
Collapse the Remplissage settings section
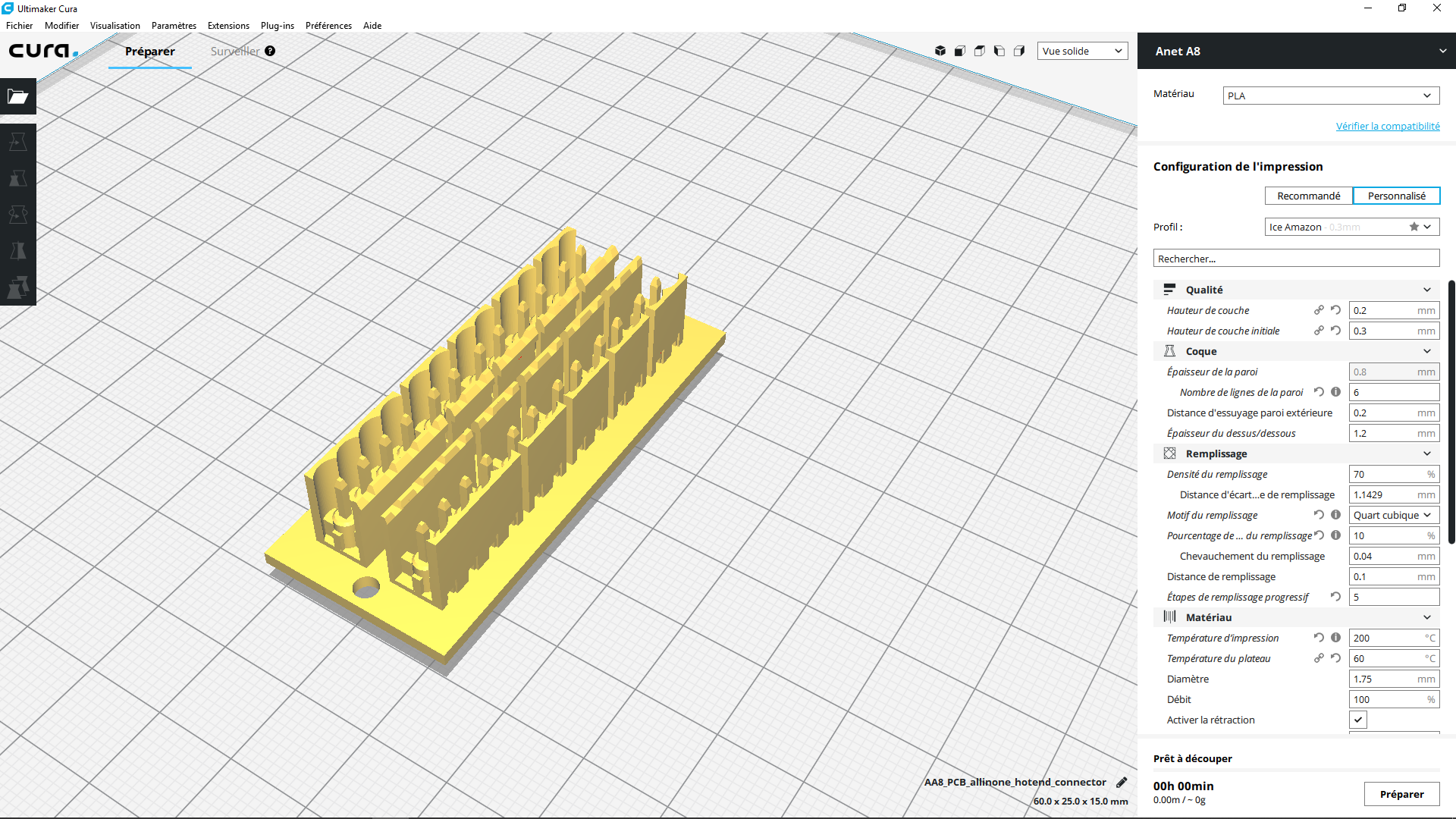pos(1296,453)
